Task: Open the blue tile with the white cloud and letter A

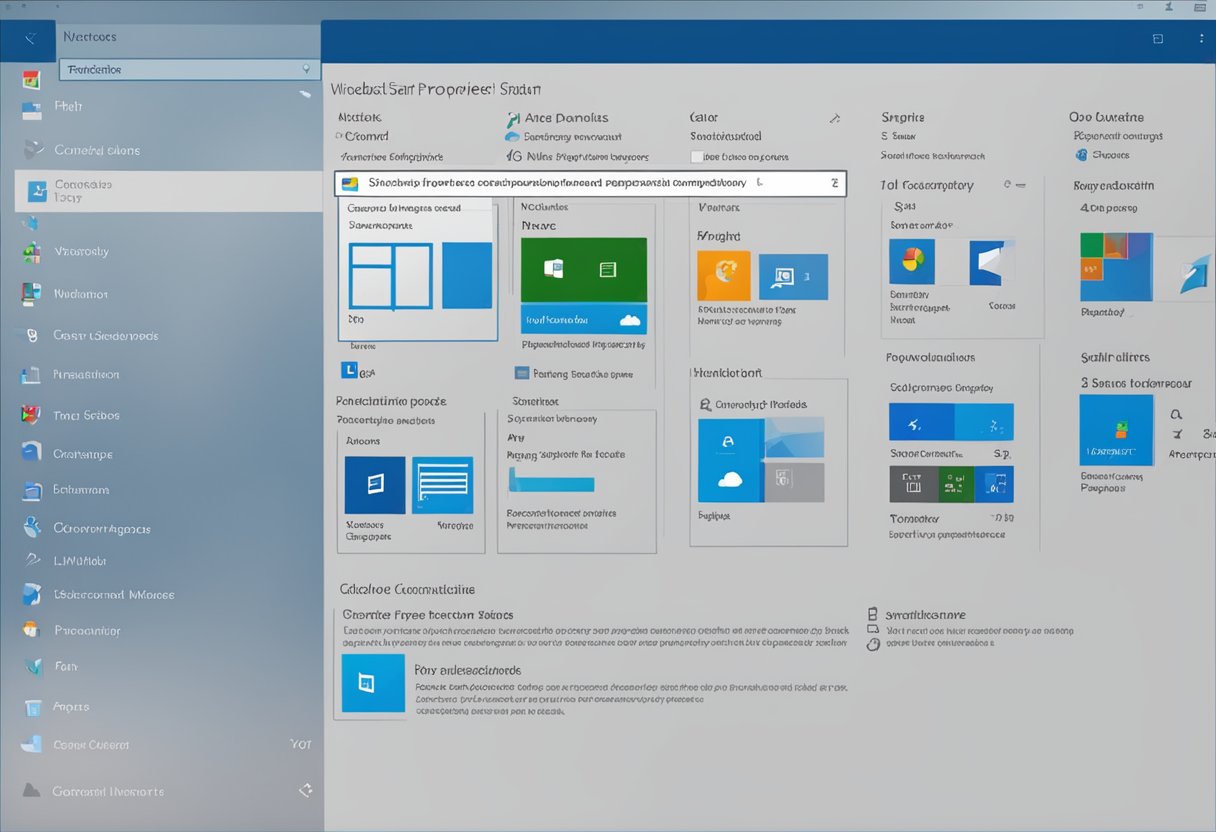Action: (x=730, y=460)
